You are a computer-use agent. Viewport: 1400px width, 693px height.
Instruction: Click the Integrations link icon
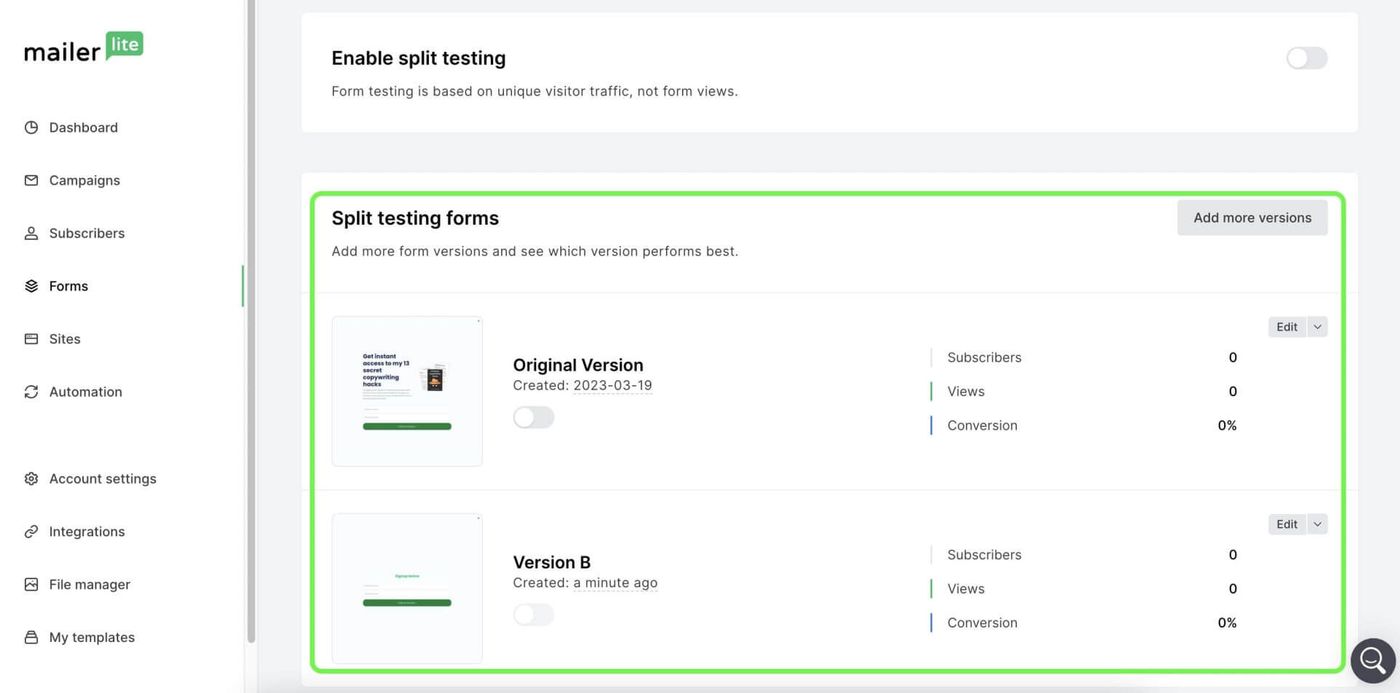click(31, 532)
